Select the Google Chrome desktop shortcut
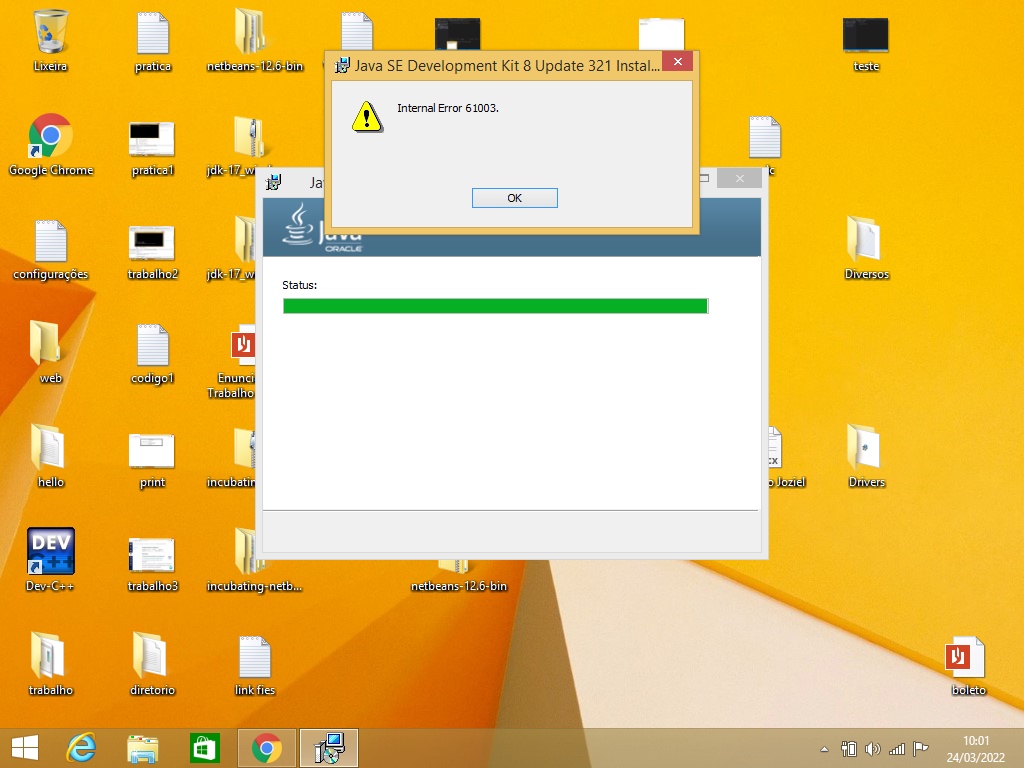The height and width of the screenshot is (768, 1024). 51,145
